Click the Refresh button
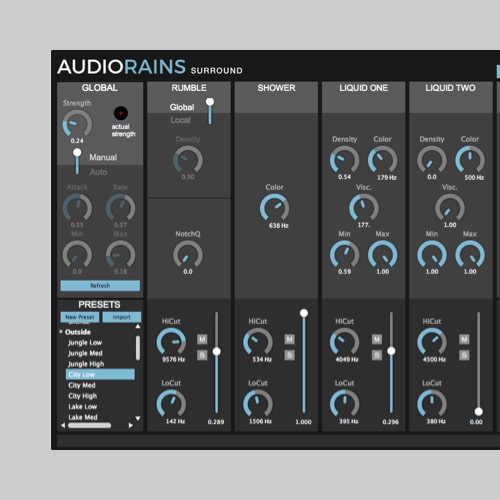Viewport: 500px width, 500px height. 100,286
